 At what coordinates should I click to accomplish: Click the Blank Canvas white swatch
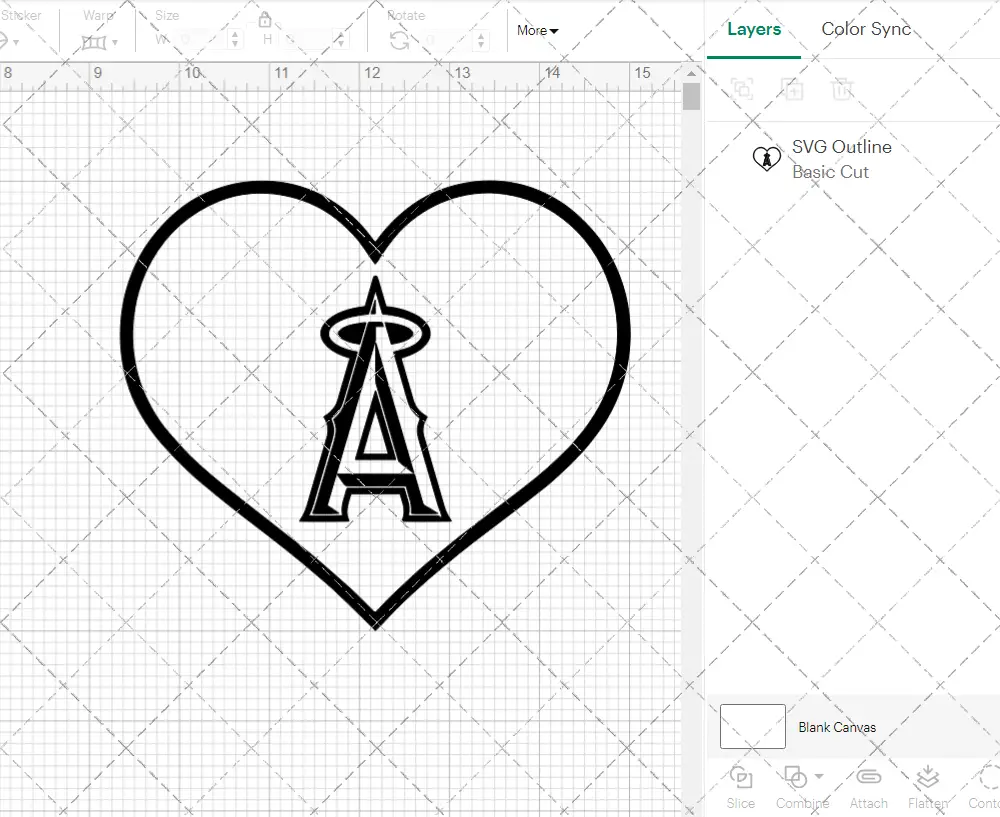tap(752, 727)
